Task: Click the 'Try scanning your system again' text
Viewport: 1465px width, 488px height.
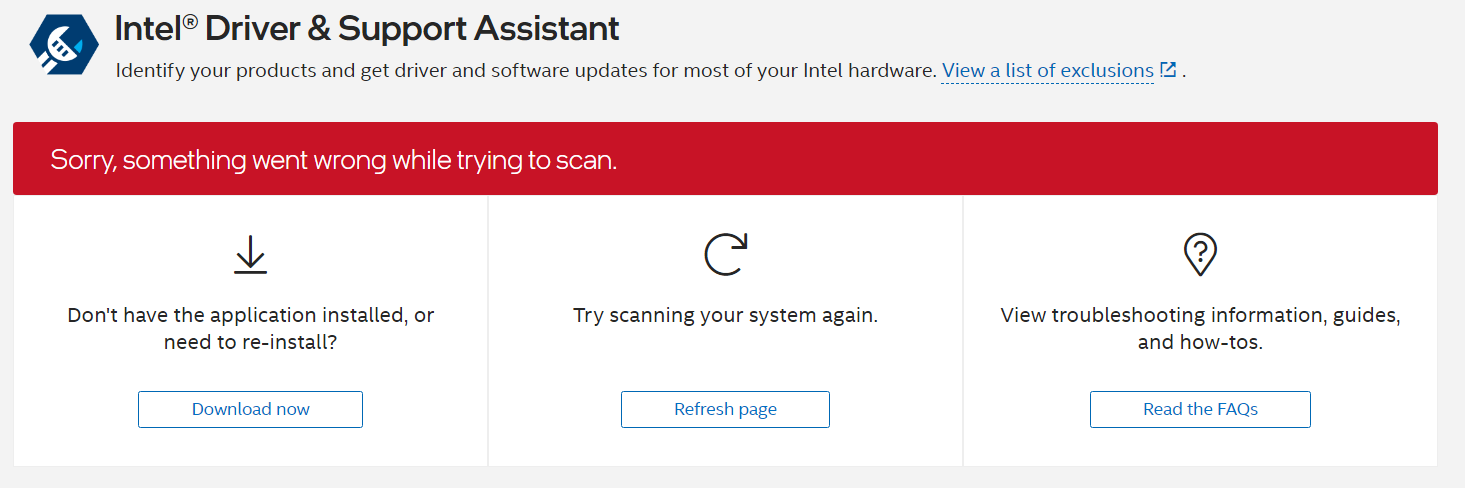Action: [x=725, y=315]
